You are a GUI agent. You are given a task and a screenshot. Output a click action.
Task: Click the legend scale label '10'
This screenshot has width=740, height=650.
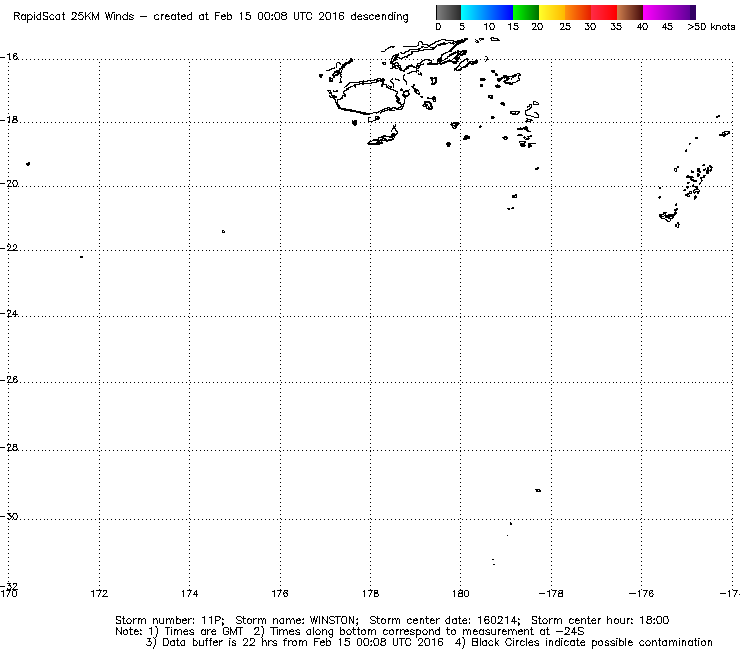489,27
